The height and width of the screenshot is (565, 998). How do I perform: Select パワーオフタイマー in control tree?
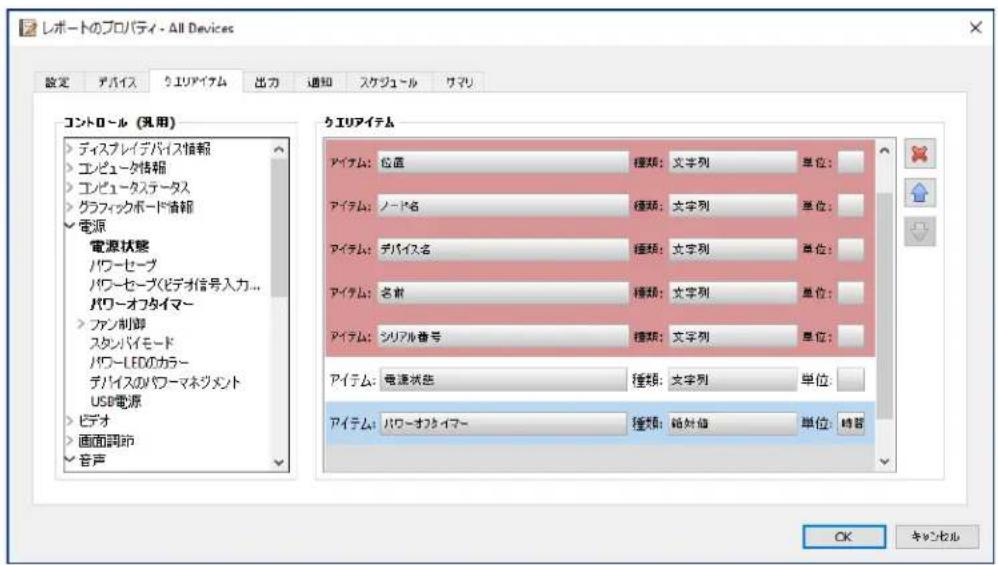click(141, 304)
